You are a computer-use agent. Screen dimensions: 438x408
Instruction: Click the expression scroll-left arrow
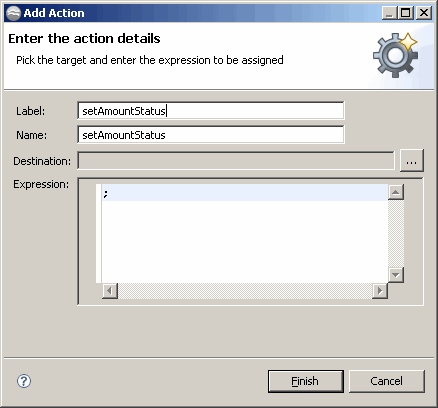pos(110,291)
